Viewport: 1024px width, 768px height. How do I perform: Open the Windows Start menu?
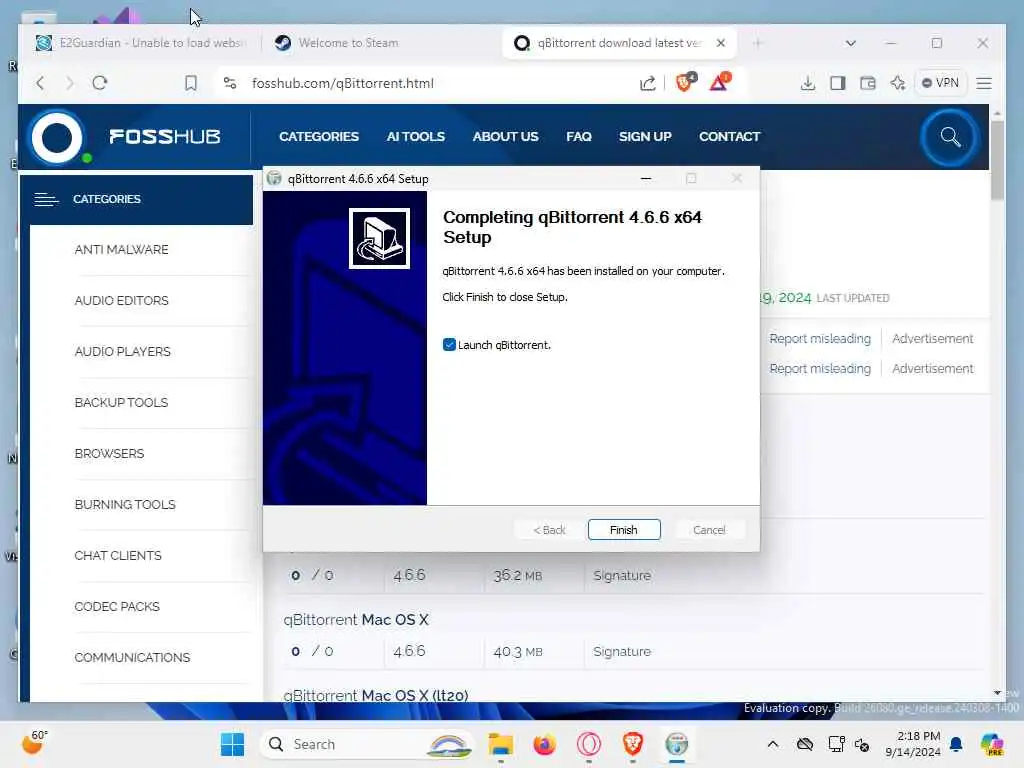(232, 744)
